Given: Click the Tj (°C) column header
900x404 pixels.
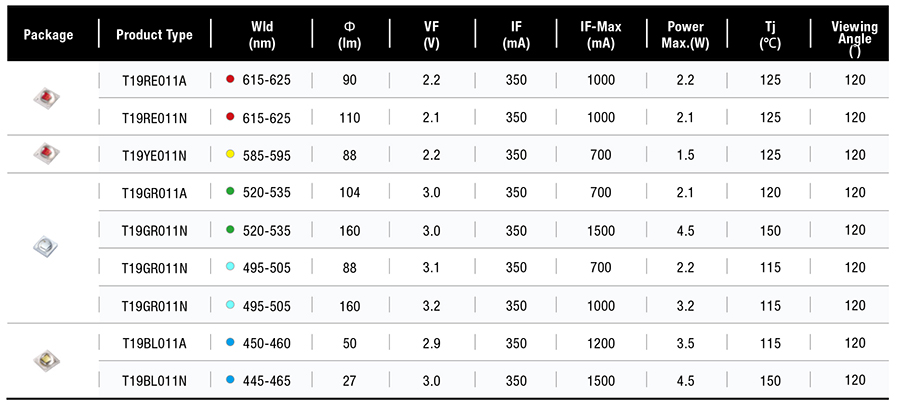Looking at the screenshot, I should (770, 35).
